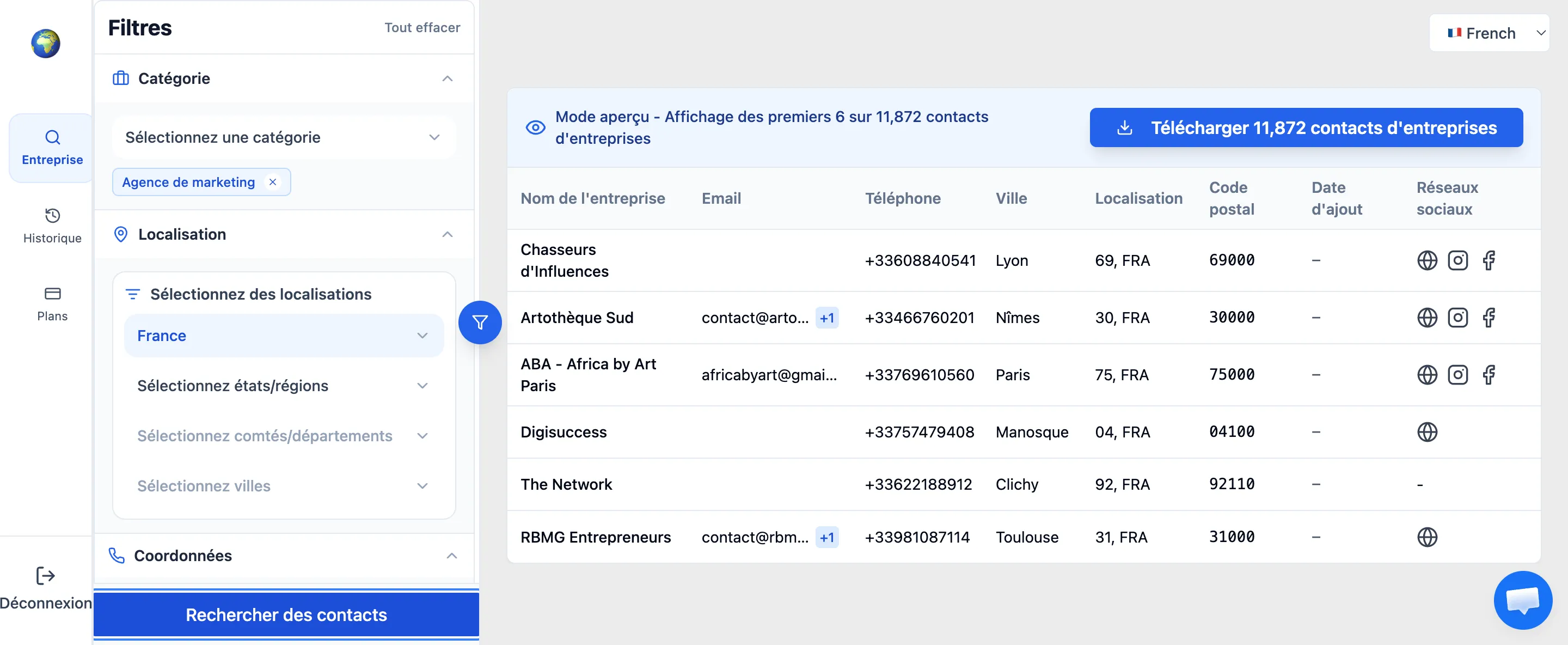Viewport: 1568px width, 645px height.
Task: Click Tout effacer link
Action: [422, 28]
